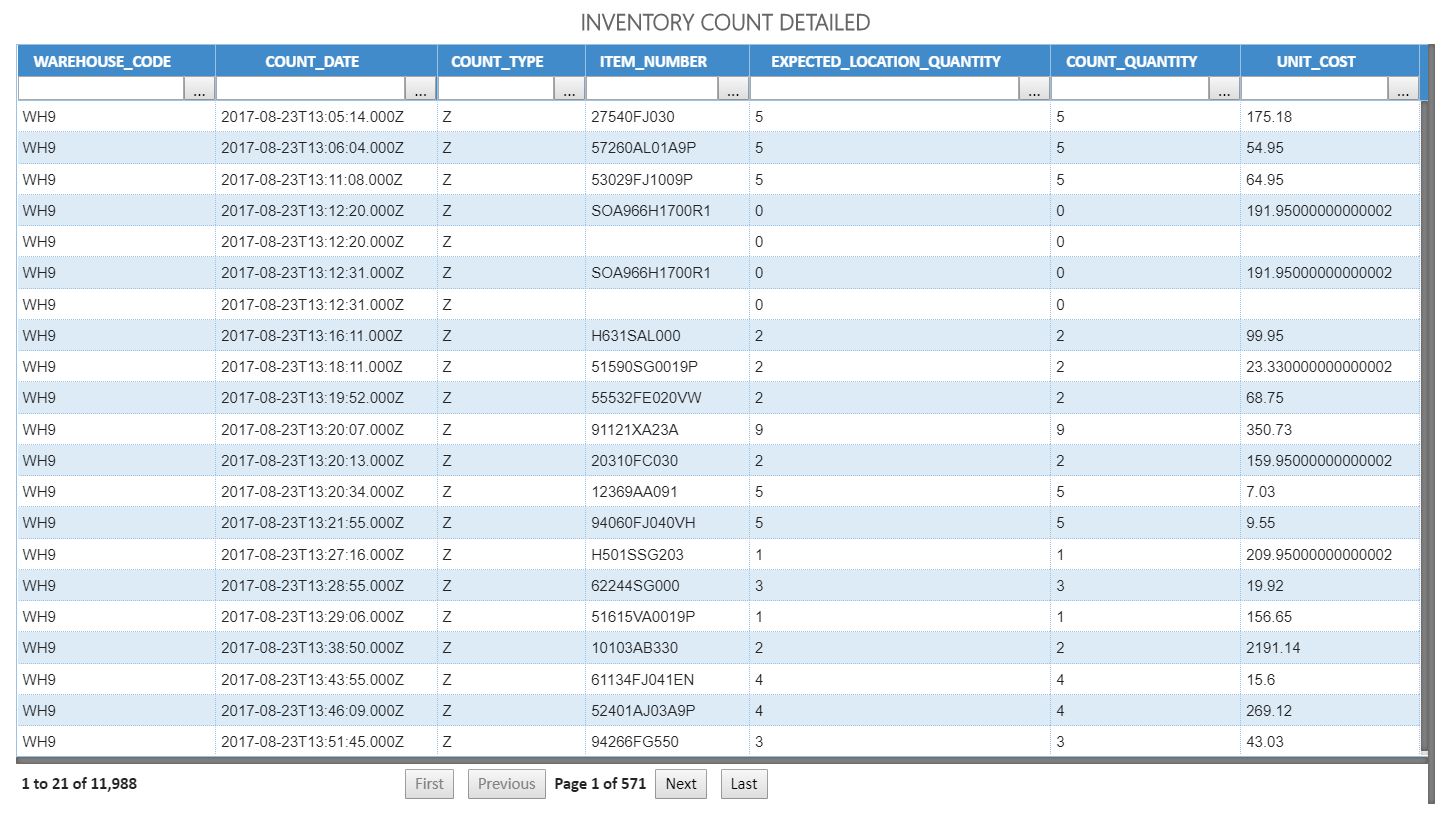This screenshot has width=1453, height=815.
Task: Click the ITEM_NUMBER filter input
Action: point(652,90)
